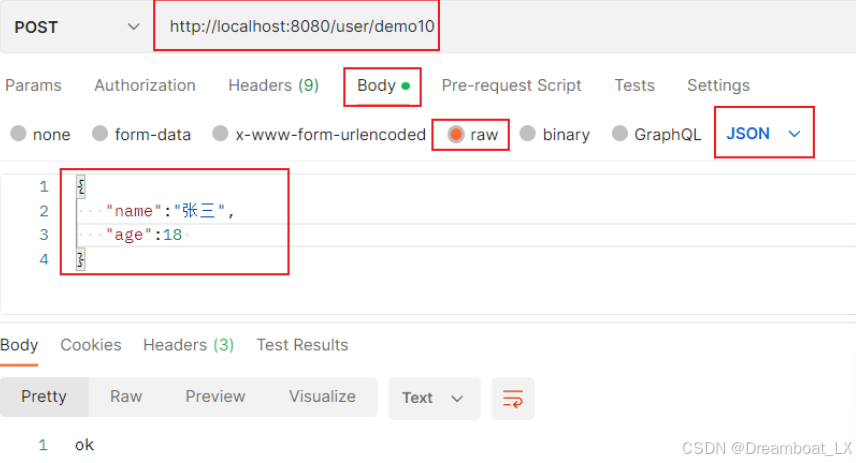Image resolution: width=856 pixels, height=463 pixels.
Task: Switch response view to Preview
Action: click(x=215, y=396)
